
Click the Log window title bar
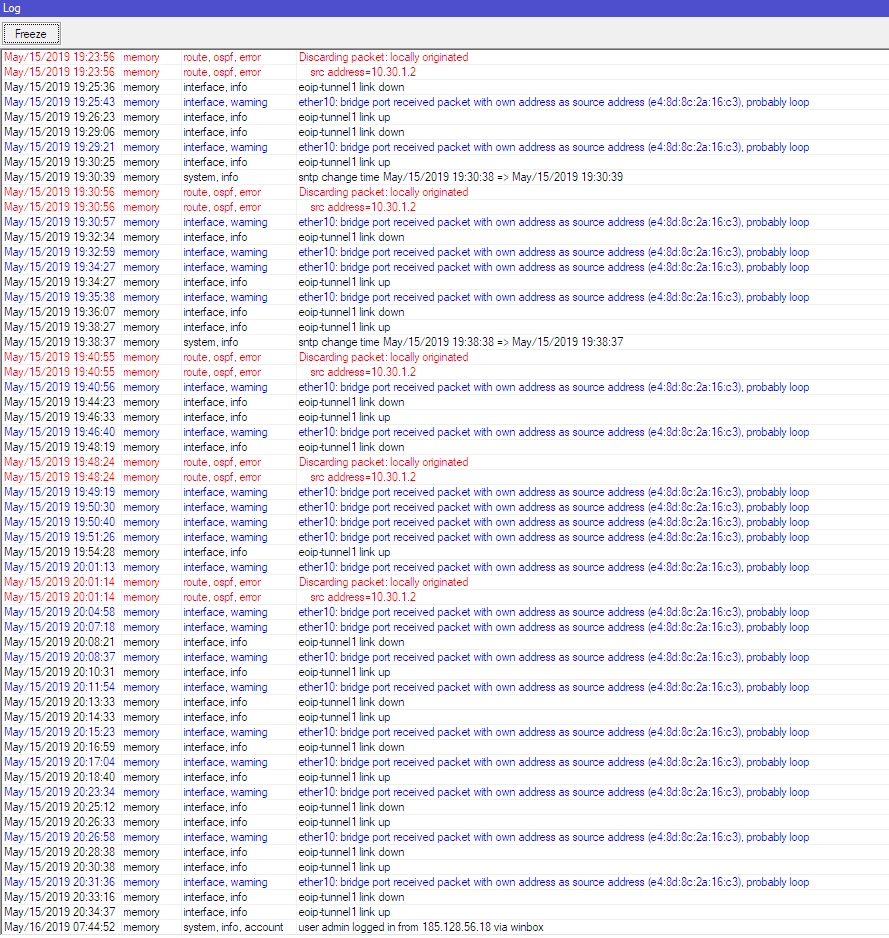coord(444,8)
